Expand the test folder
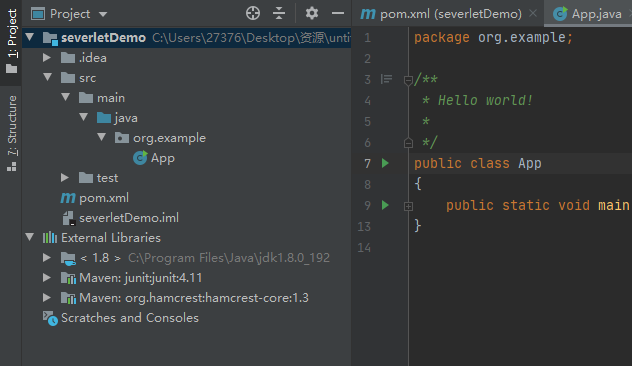 pos(65,177)
